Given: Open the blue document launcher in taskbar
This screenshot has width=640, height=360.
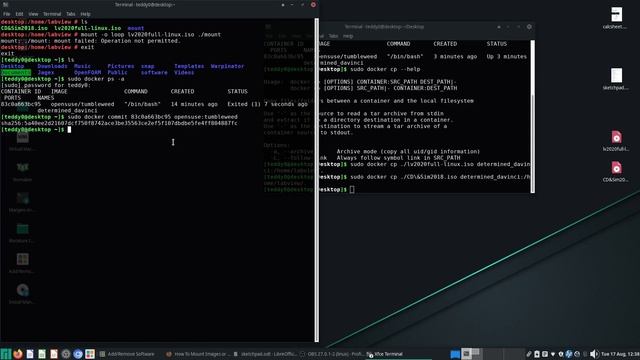Looking at the screenshot, I should click(30, 354).
